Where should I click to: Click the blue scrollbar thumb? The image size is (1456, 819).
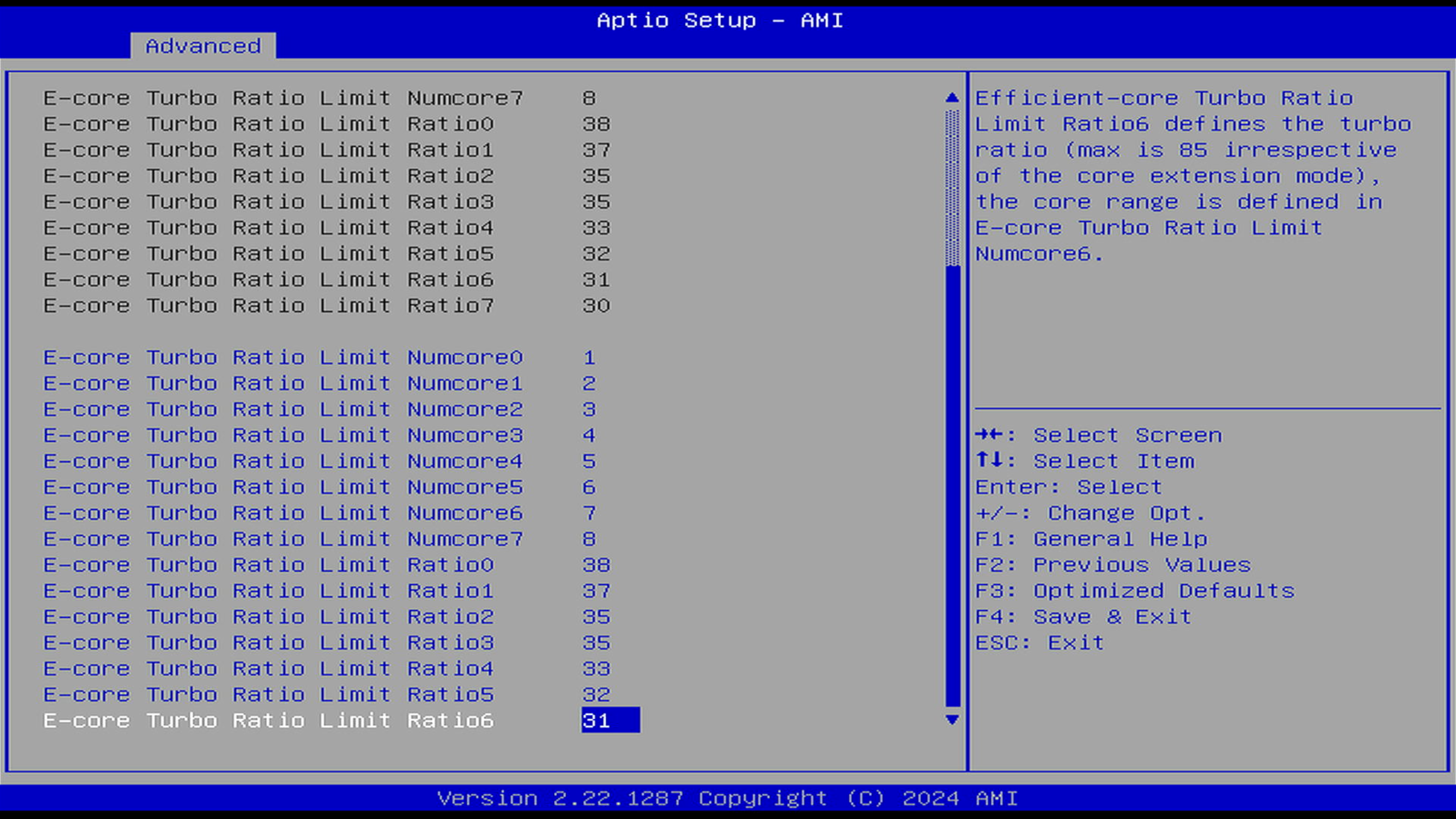click(952, 486)
